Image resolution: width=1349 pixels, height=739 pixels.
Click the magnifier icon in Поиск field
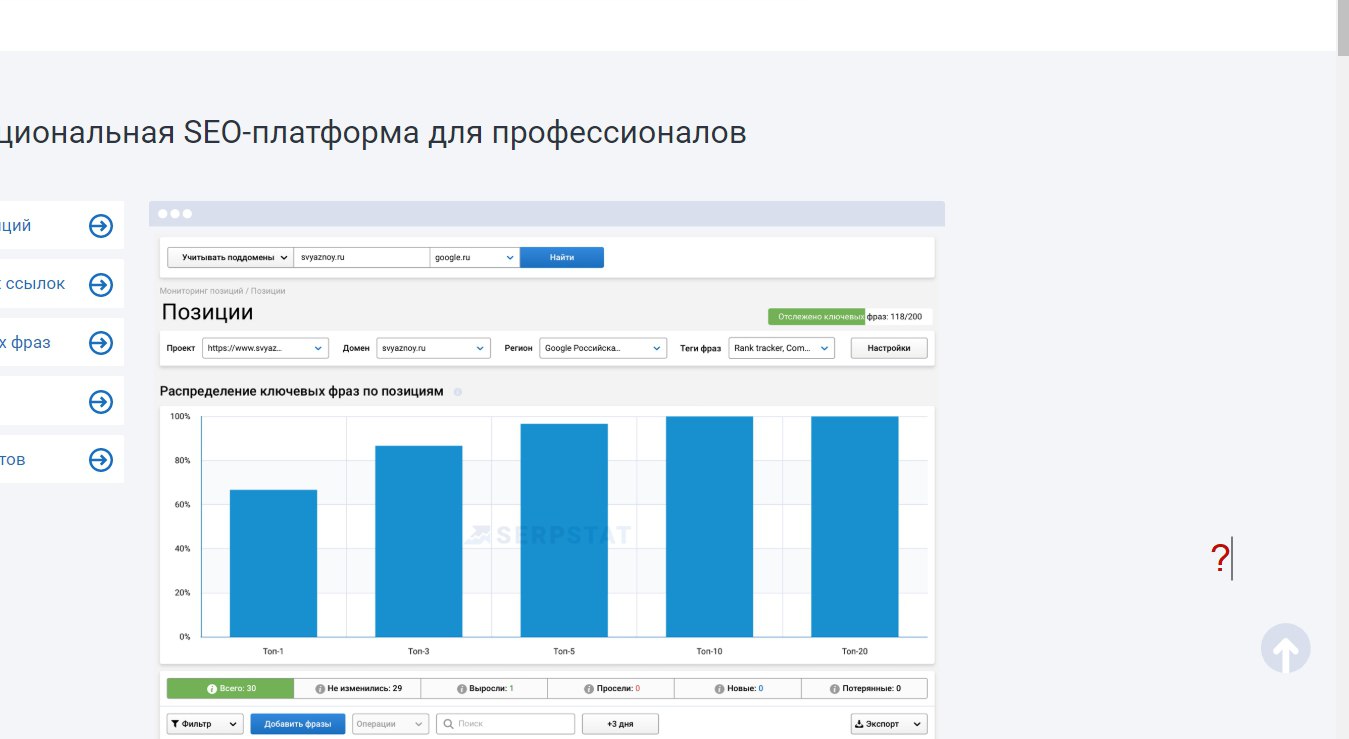tap(449, 724)
